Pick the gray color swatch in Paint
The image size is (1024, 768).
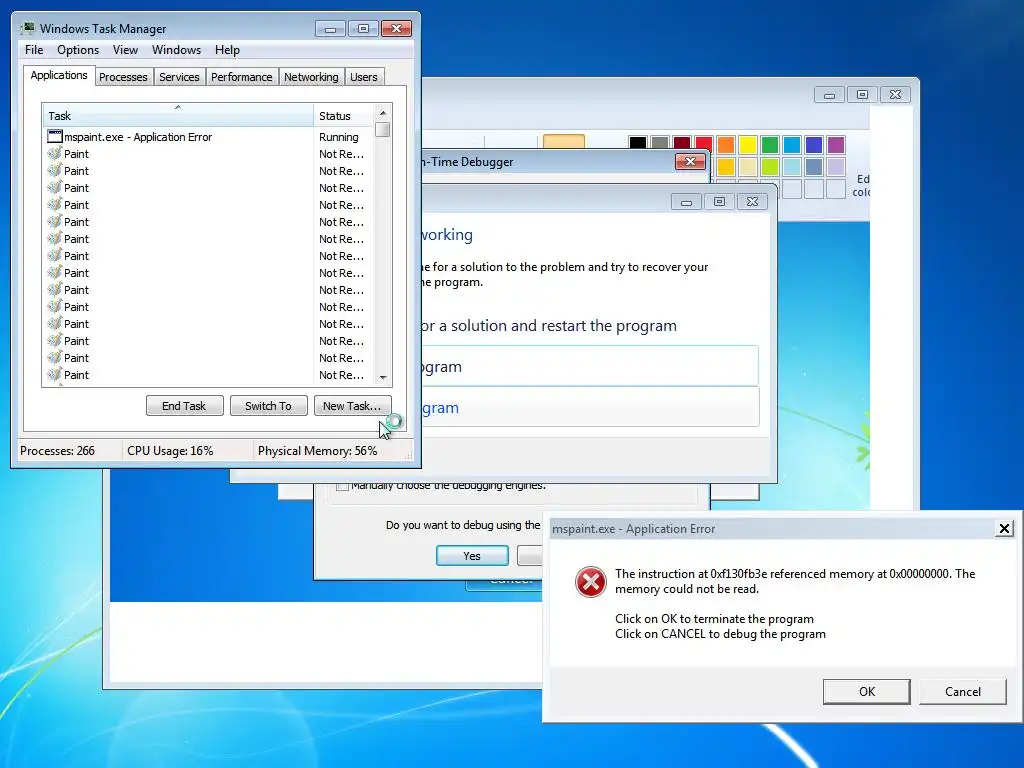coord(660,144)
